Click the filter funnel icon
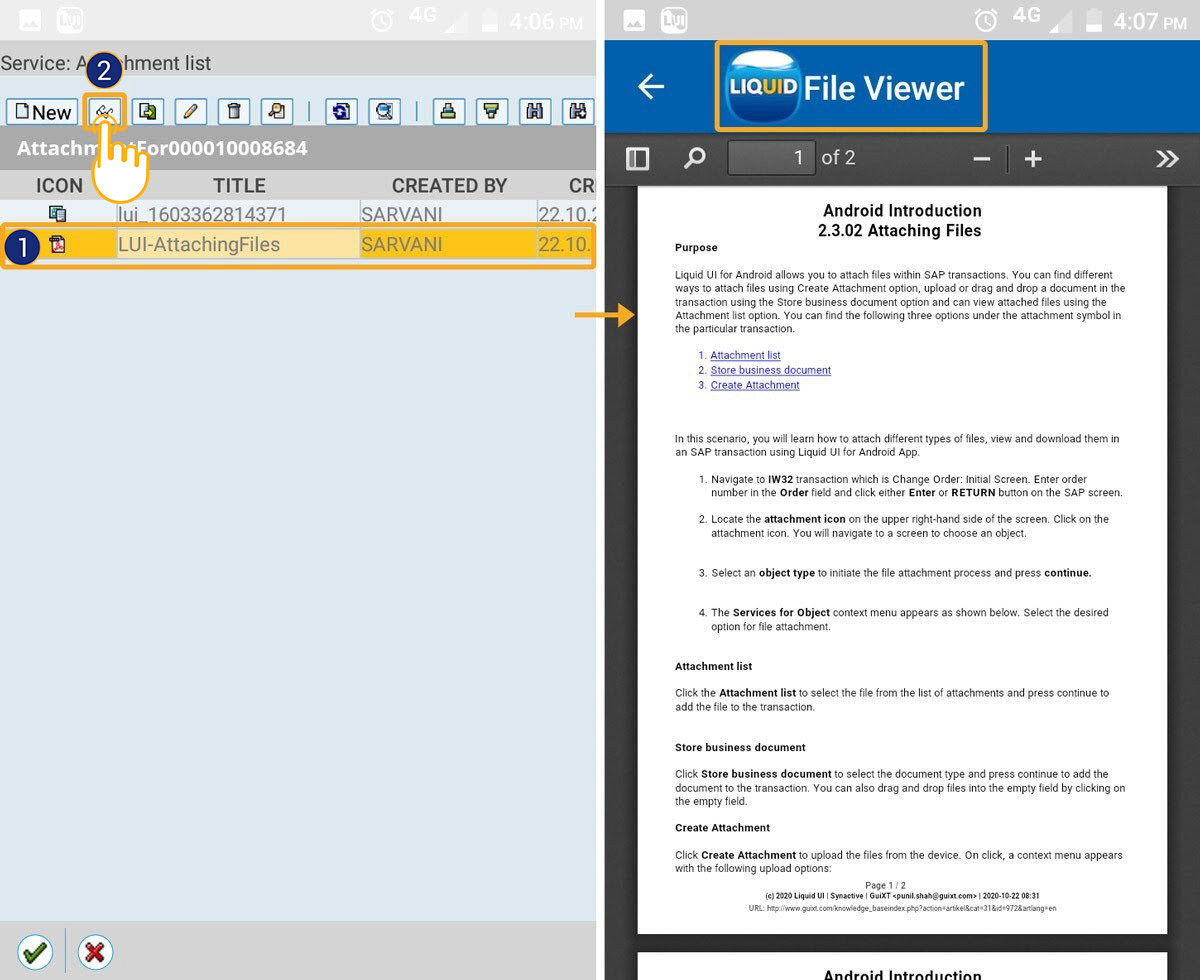Screen dimensions: 1200x980 (x=491, y=111)
